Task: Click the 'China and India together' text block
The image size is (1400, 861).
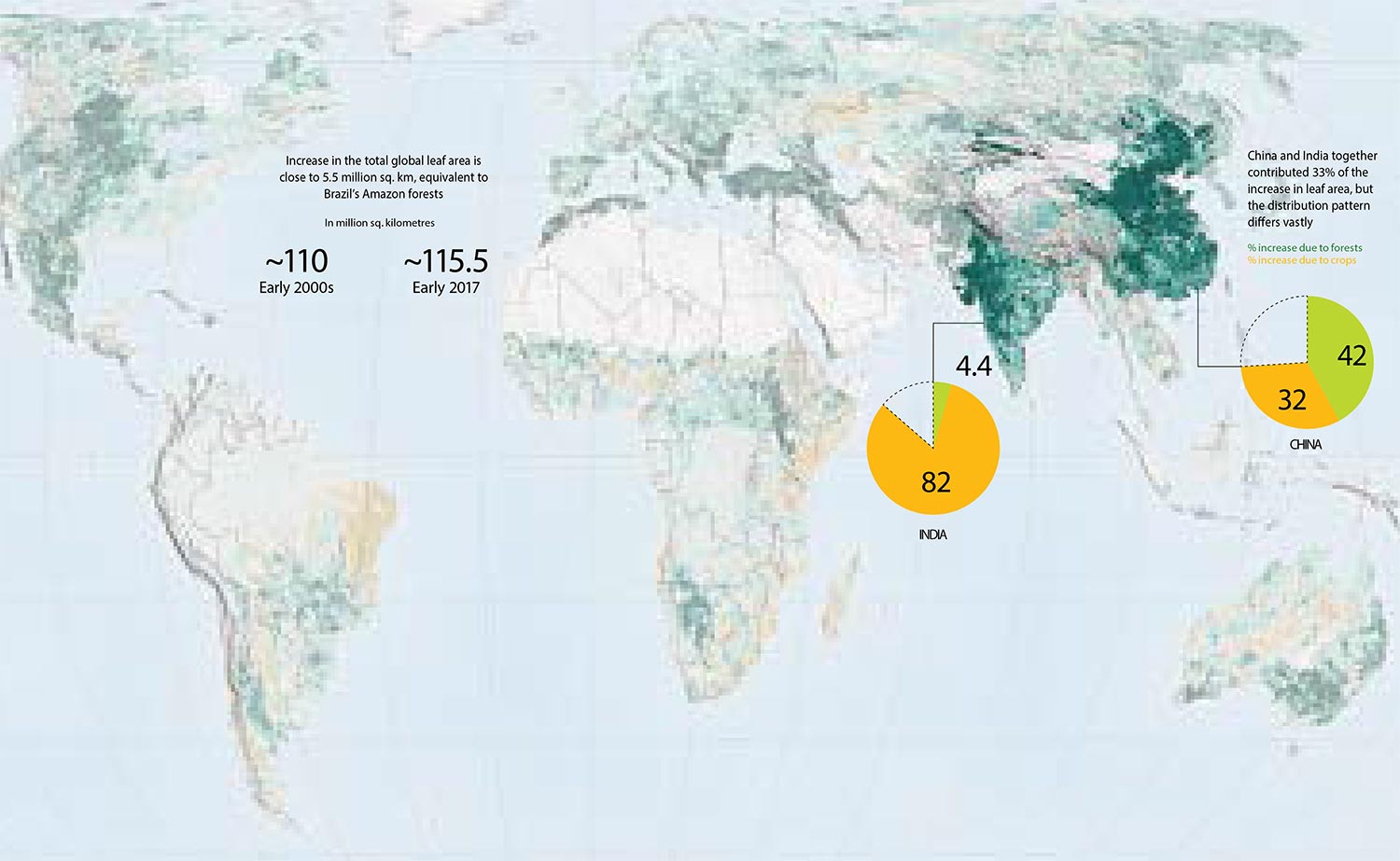Action: (x=1311, y=188)
